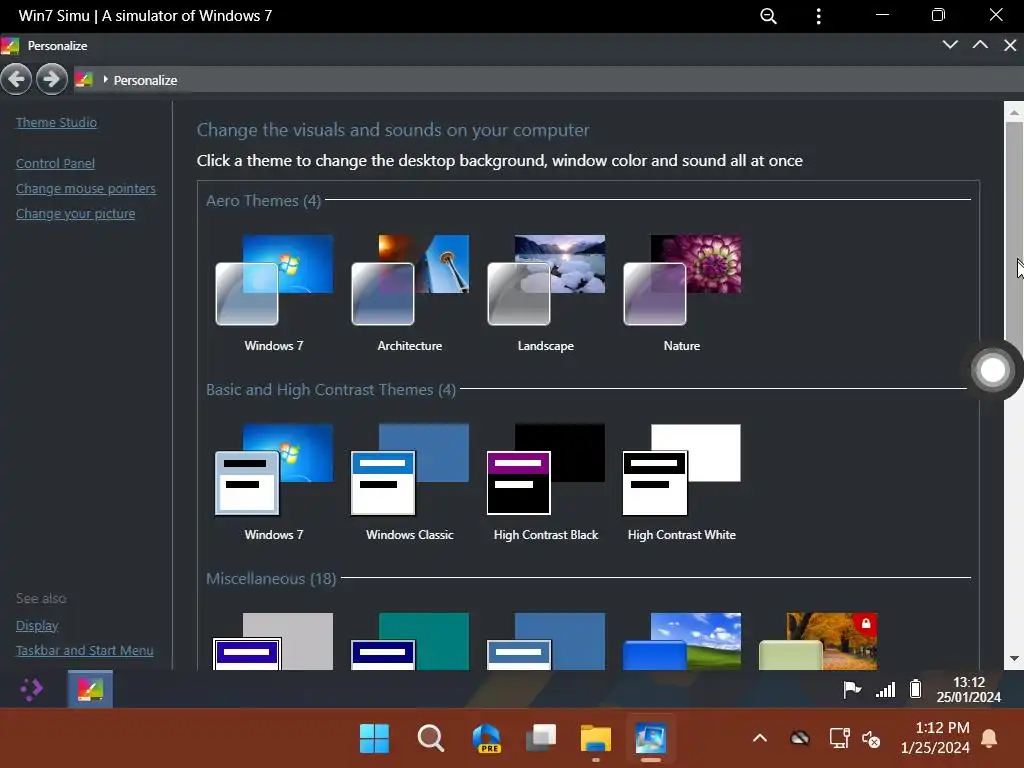This screenshot has height=768, width=1024.
Task: Select the teal Miscellaneous theme thumbnail
Action: [409, 641]
